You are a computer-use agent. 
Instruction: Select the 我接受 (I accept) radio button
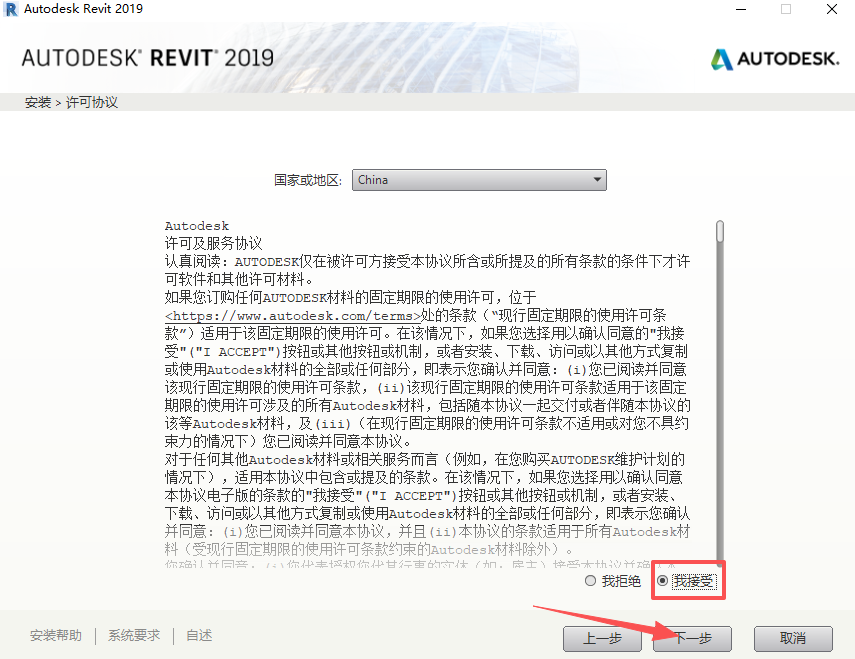[663, 581]
